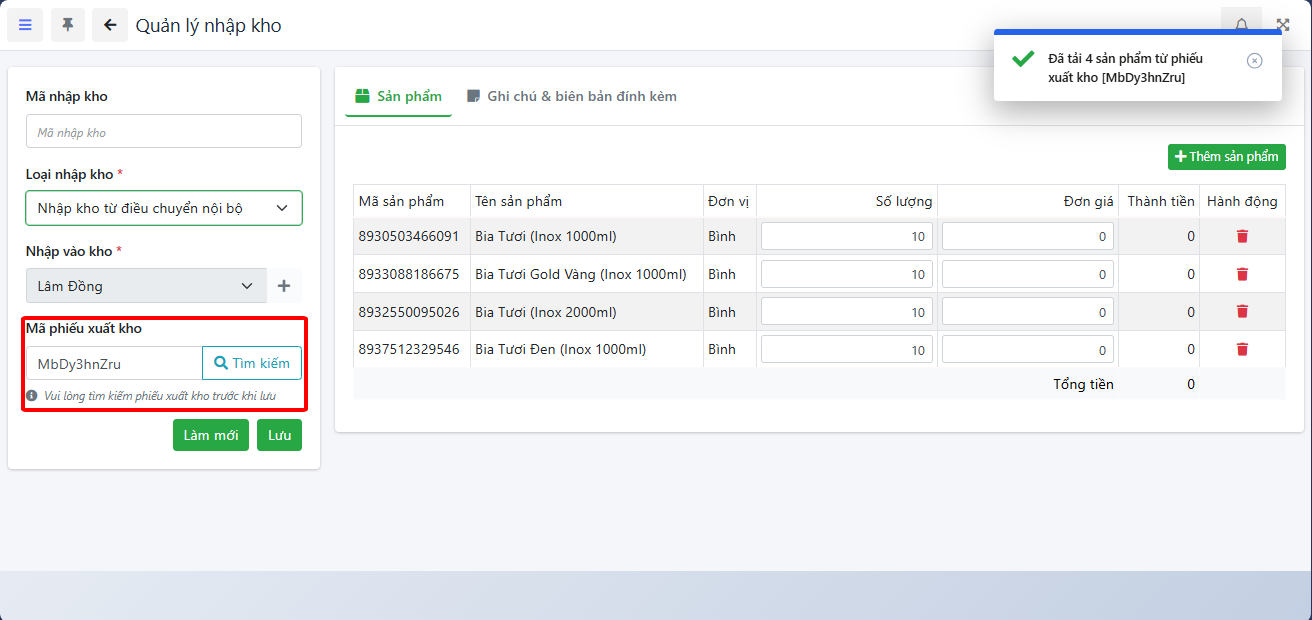
Task: Remove the Bia Tươi Đen product row
Action: tap(1242, 349)
